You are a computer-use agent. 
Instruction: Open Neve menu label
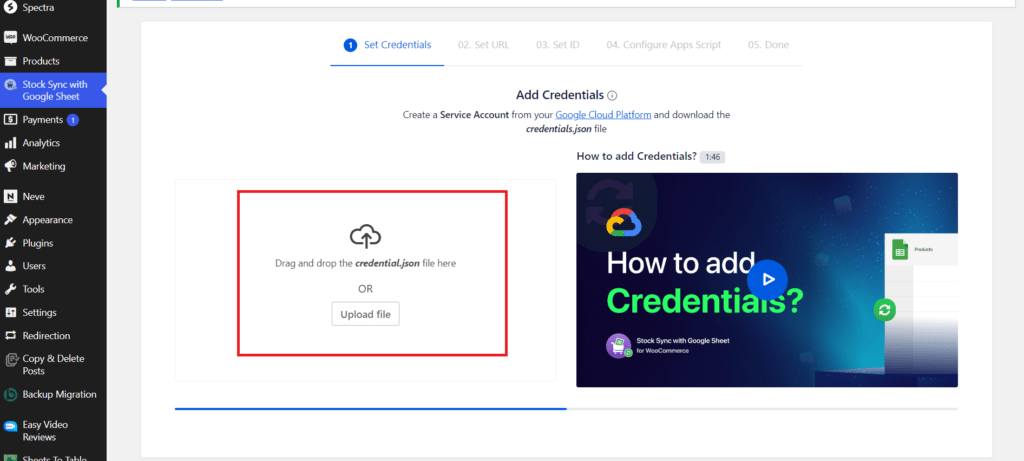pyautogui.click(x=33, y=197)
